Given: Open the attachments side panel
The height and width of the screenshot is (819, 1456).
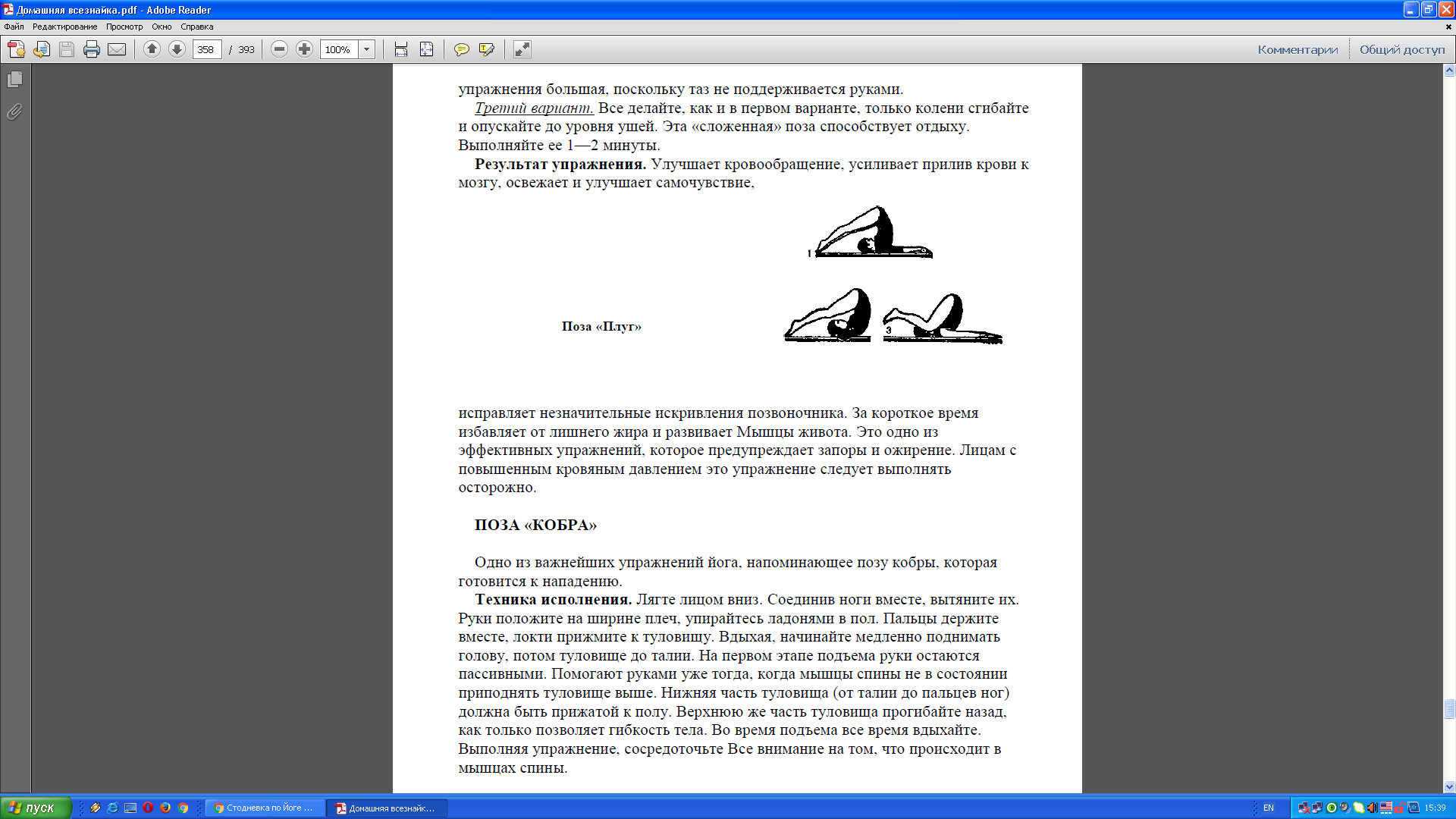Looking at the screenshot, I should pos(14,112).
